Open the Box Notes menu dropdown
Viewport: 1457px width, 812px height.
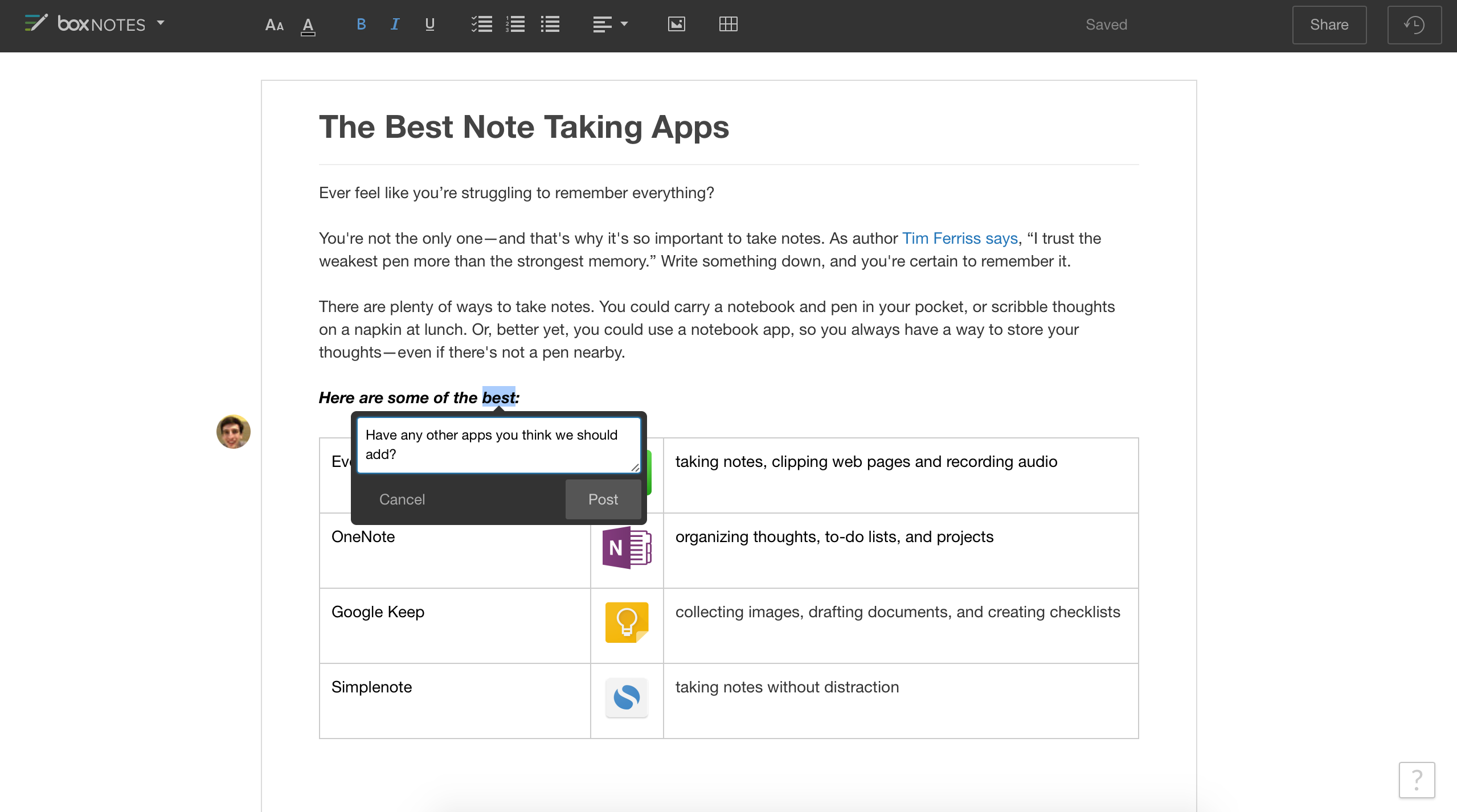[x=161, y=23]
